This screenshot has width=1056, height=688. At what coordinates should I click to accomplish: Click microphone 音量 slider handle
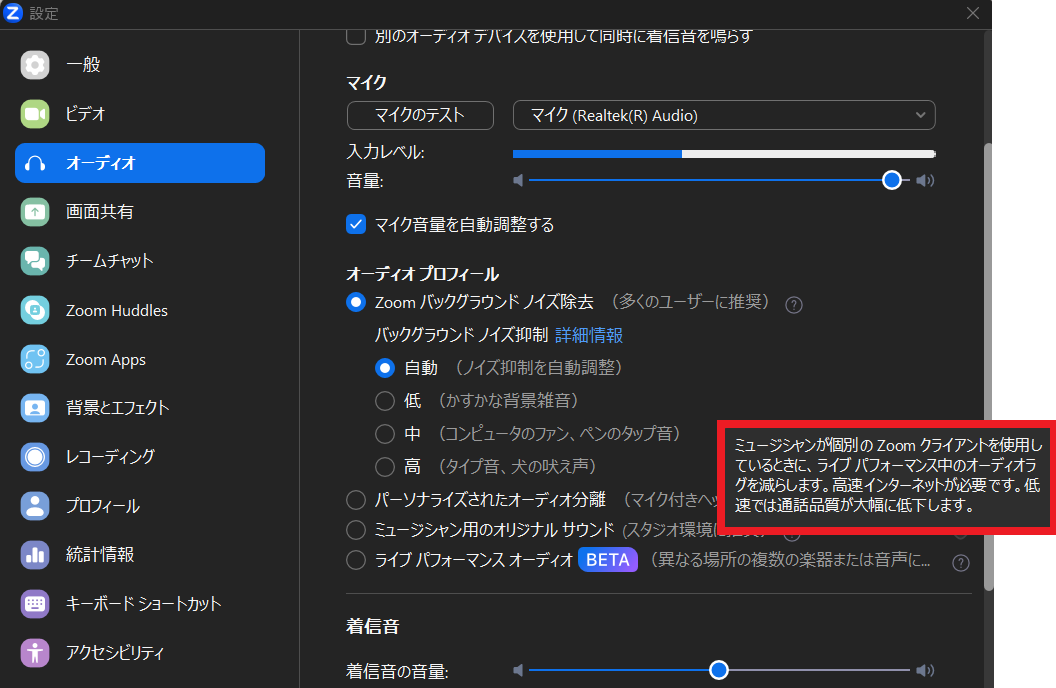pyautogui.click(x=892, y=180)
